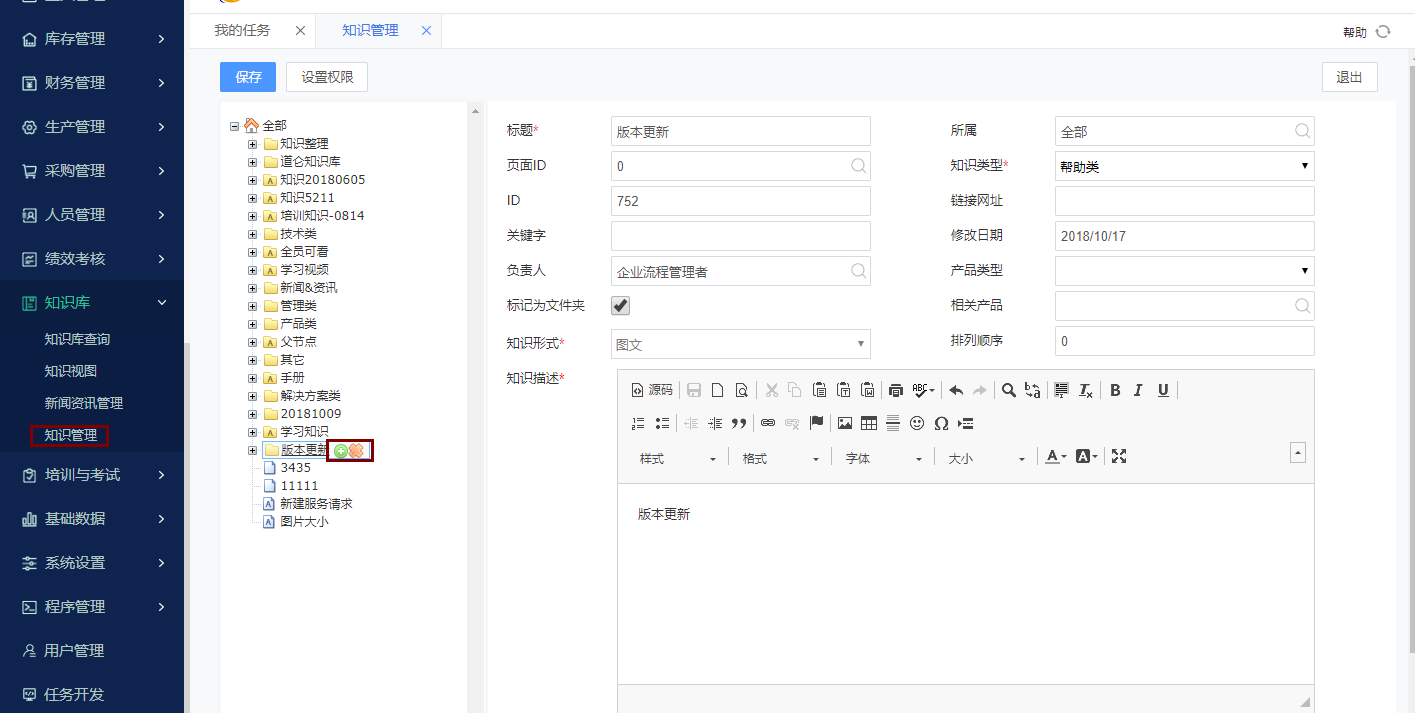Apply bold formatting in the editor

click(1114, 390)
